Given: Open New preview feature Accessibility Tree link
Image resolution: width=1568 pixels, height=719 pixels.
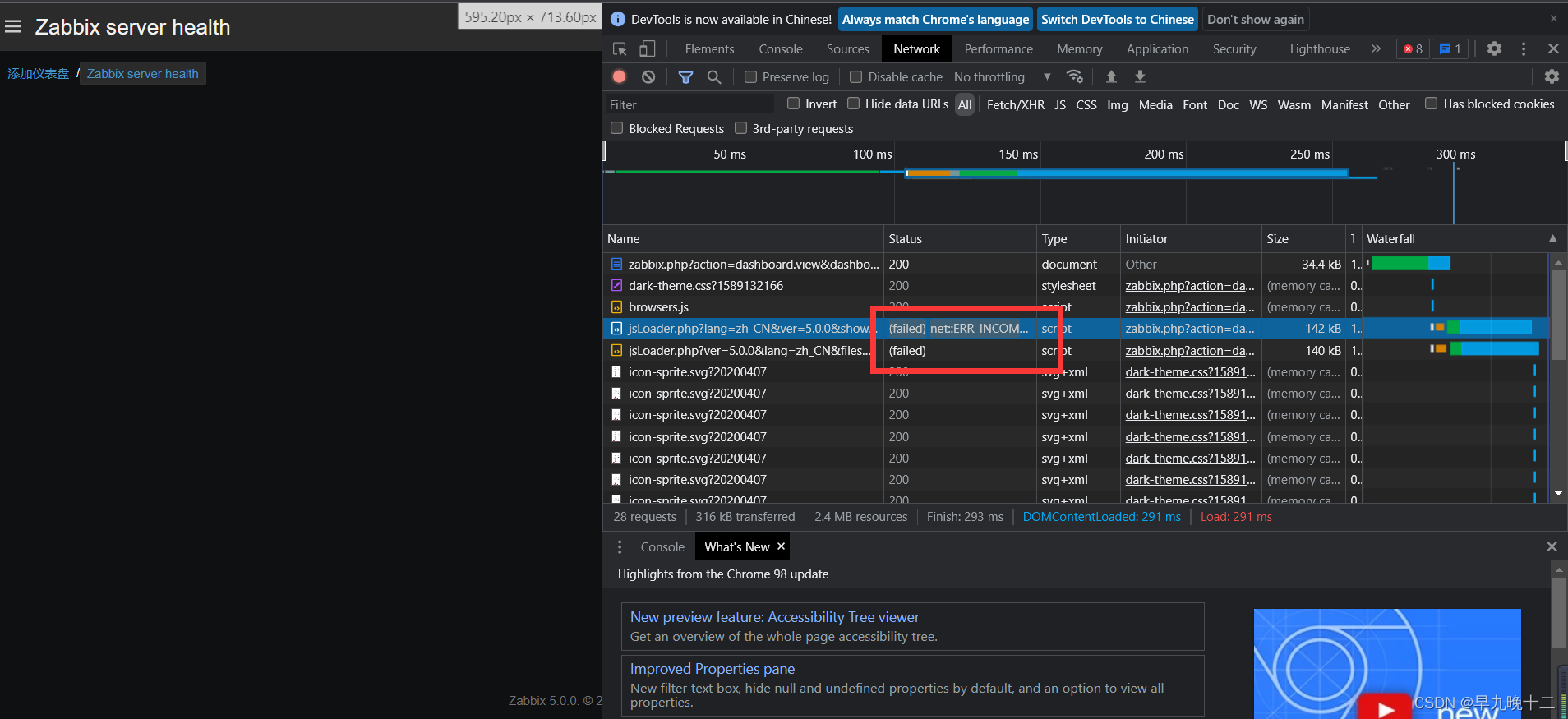Looking at the screenshot, I should [x=775, y=617].
